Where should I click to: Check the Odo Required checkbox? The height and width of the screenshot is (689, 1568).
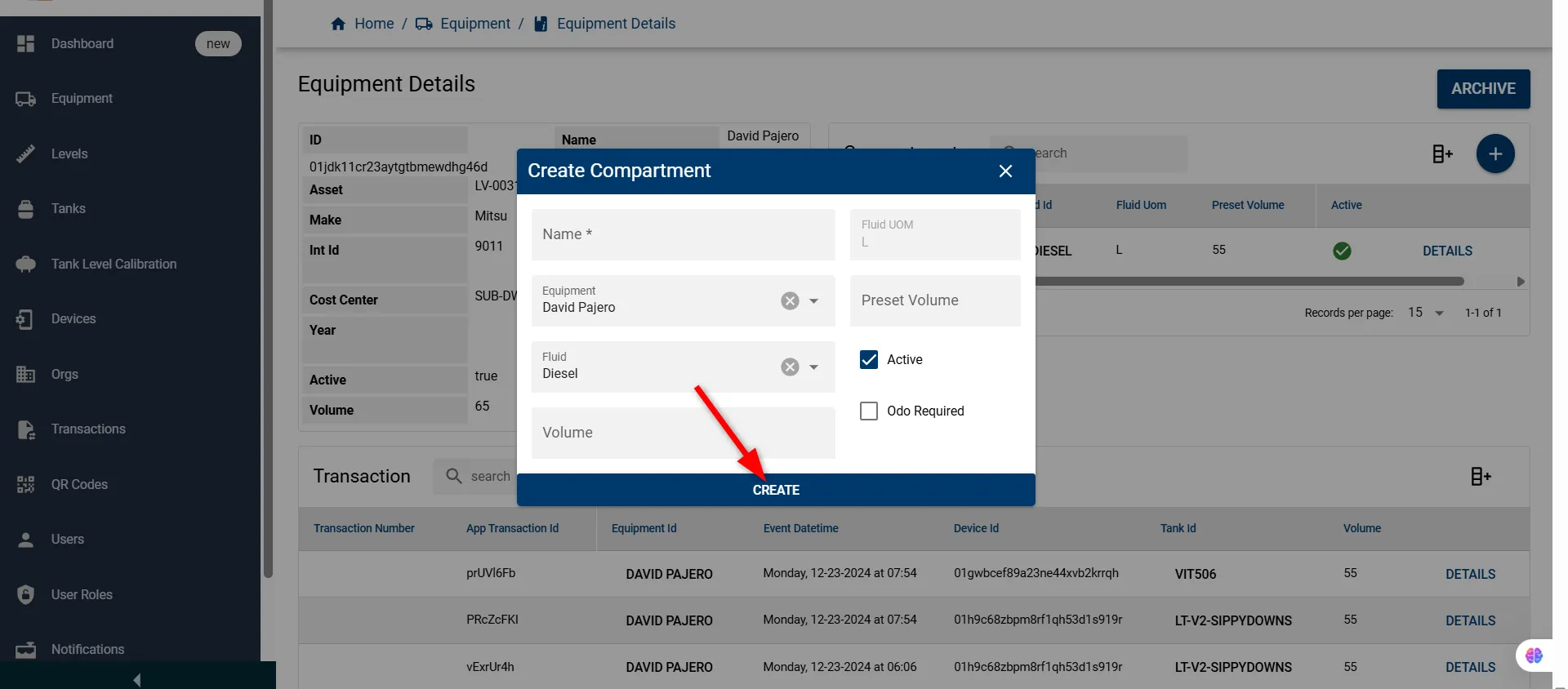pyautogui.click(x=869, y=411)
